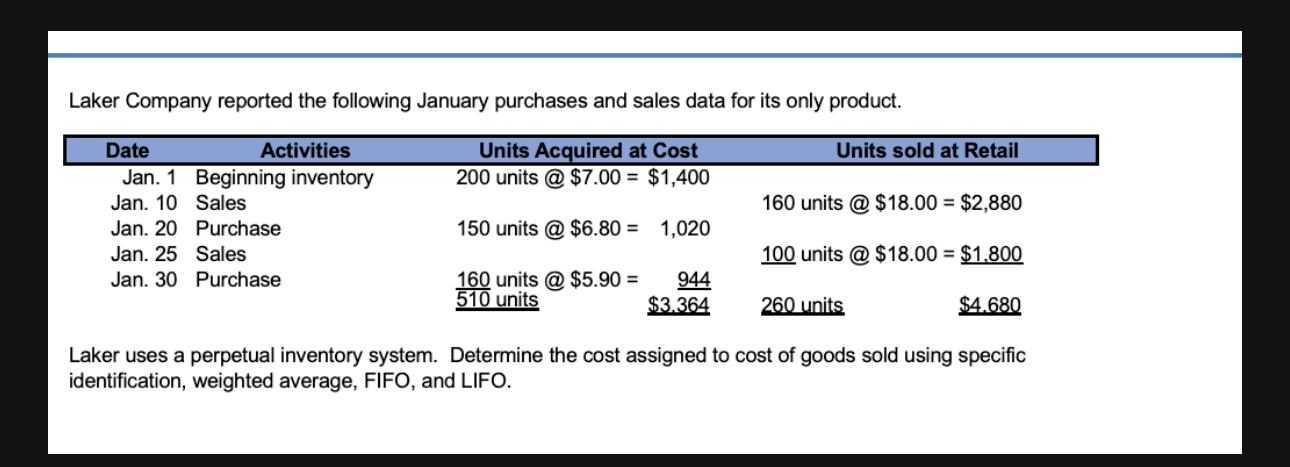Select the Jan. 10 'Sales' activity
This screenshot has height=467, width=1290.
pyautogui.click(x=220, y=203)
